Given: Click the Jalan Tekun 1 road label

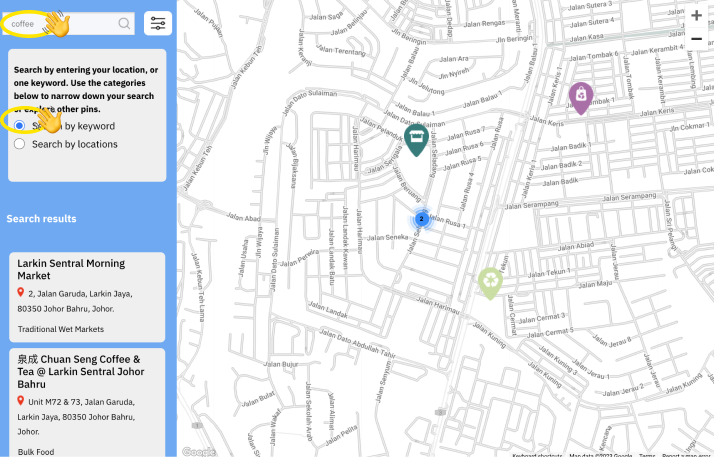Looking at the screenshot, I should (x=549, y=273).
